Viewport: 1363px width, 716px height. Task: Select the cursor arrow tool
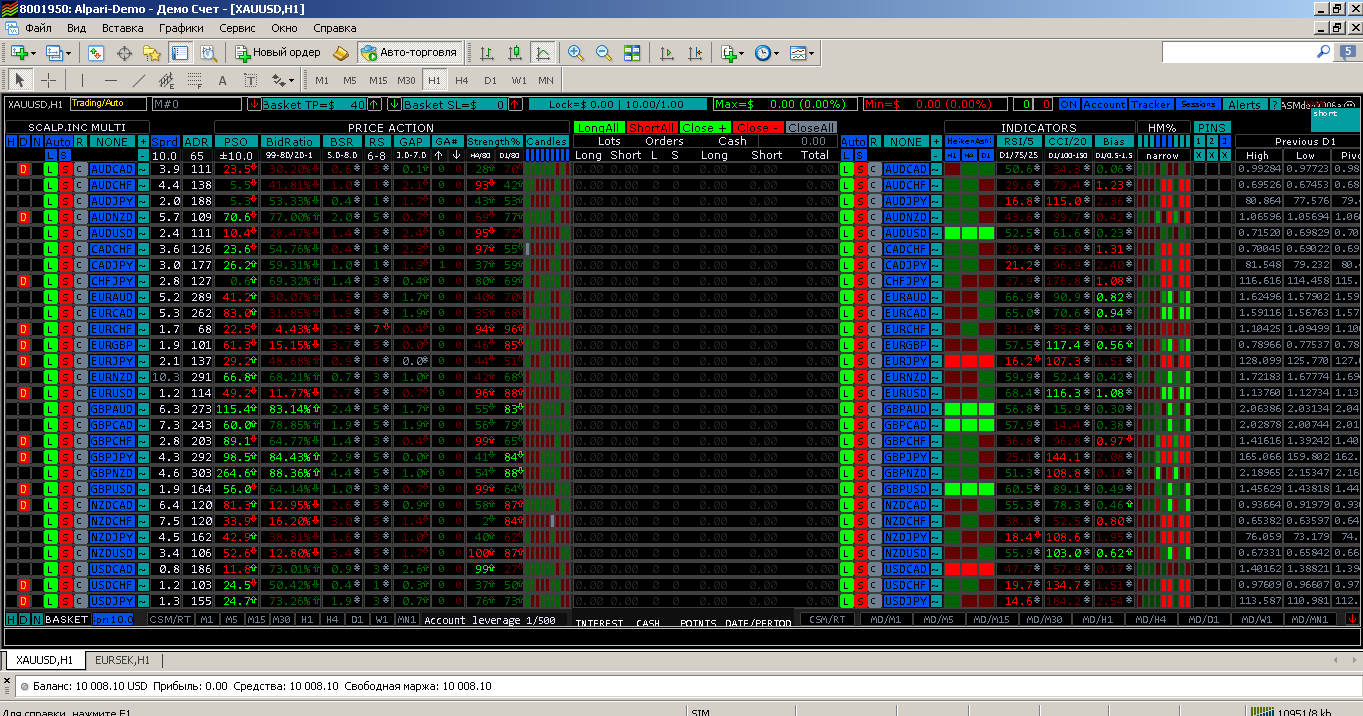[x=20, y=80]
